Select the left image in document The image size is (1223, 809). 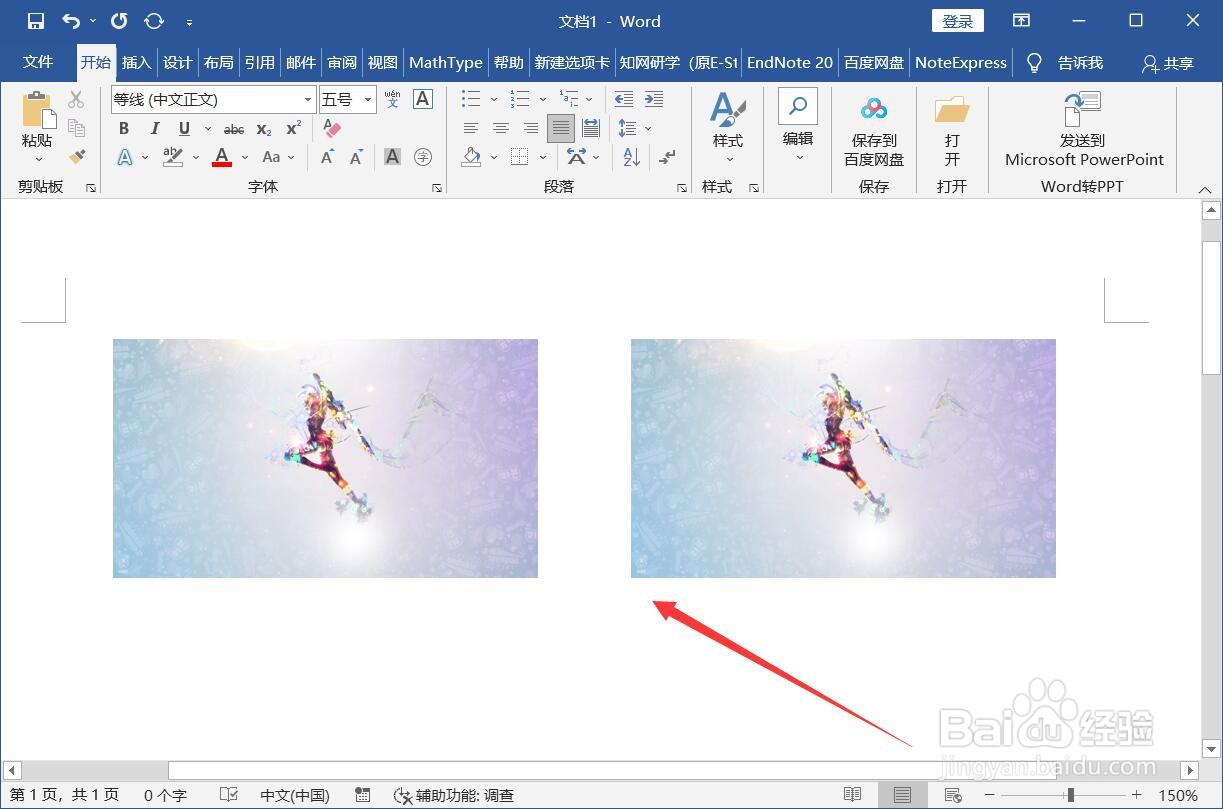pos(325,458)
